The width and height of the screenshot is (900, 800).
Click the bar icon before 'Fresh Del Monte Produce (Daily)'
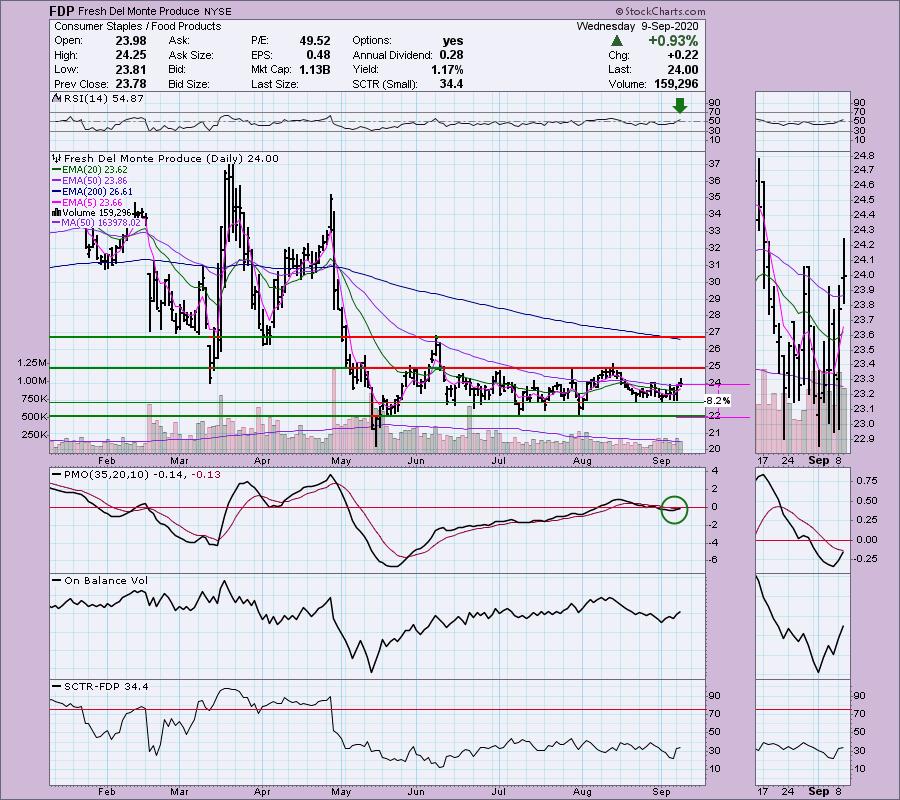point(57,158)
